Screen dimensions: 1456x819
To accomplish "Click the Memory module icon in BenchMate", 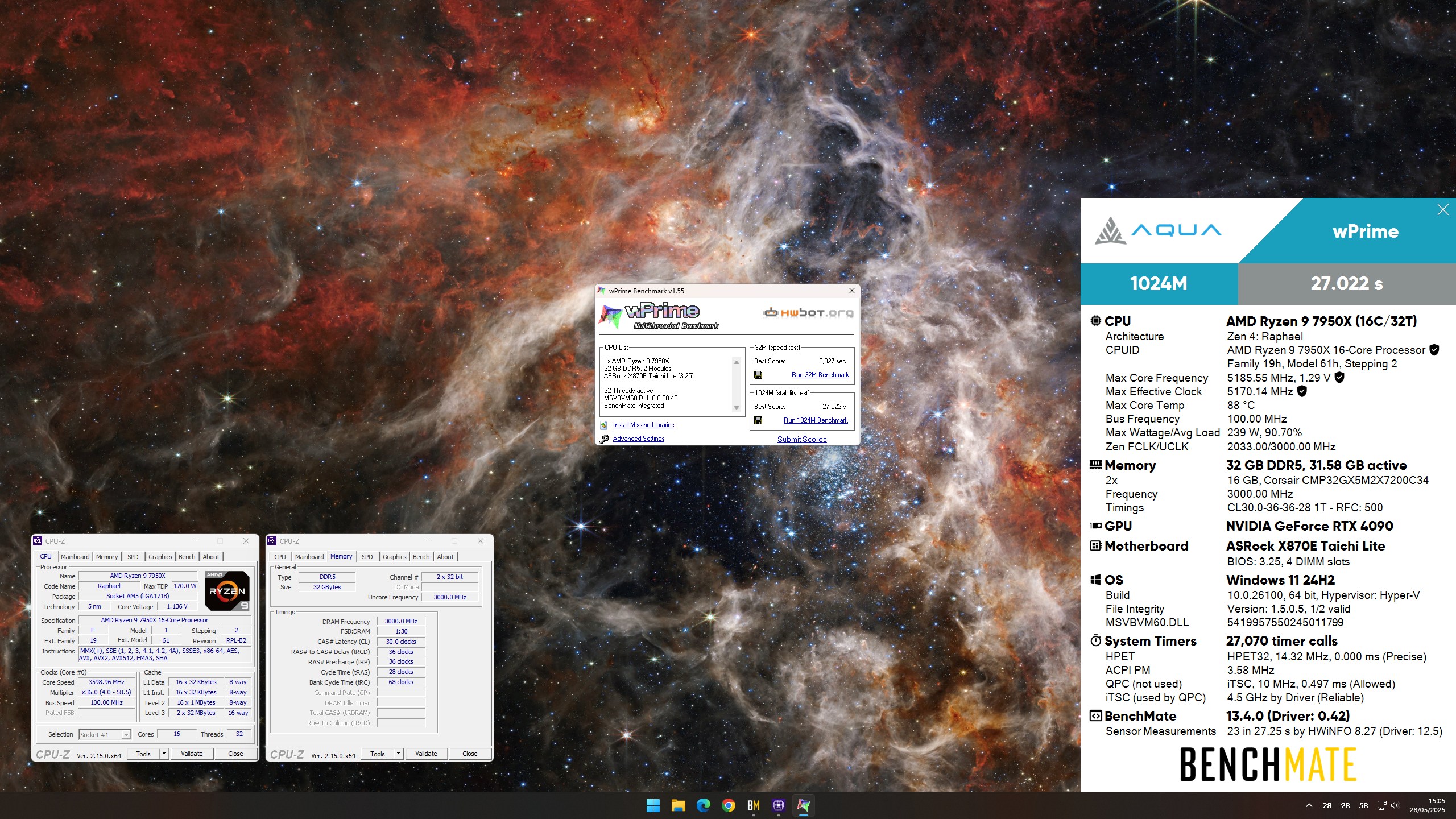I will coord(1095,465).
